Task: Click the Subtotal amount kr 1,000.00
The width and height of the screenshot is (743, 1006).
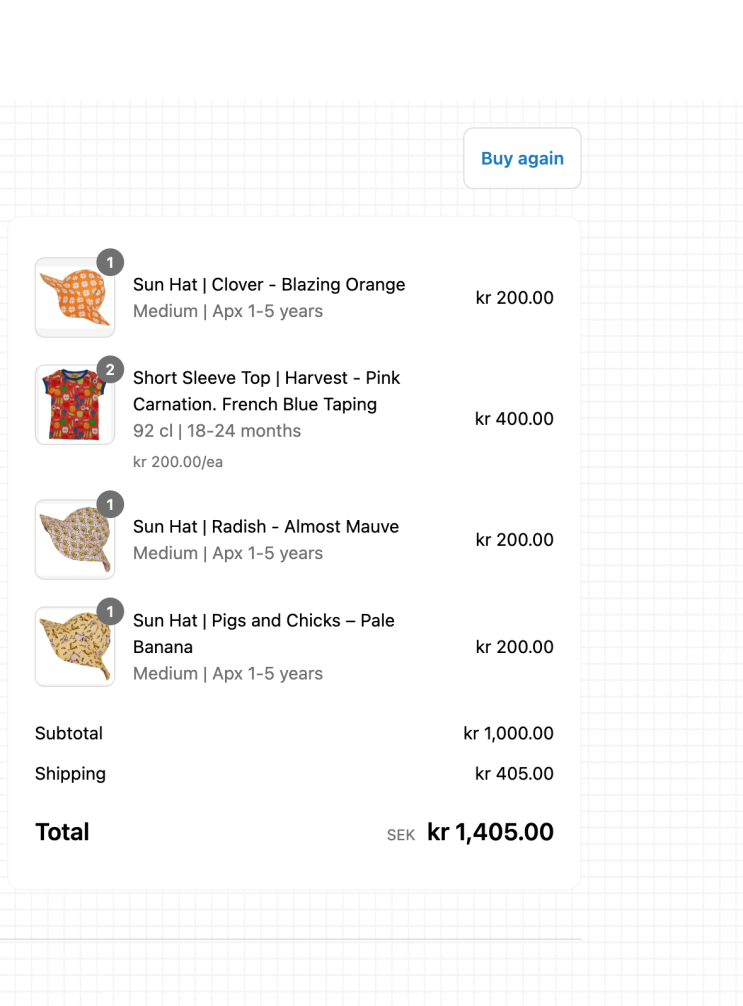Action: tap(508, 733)
